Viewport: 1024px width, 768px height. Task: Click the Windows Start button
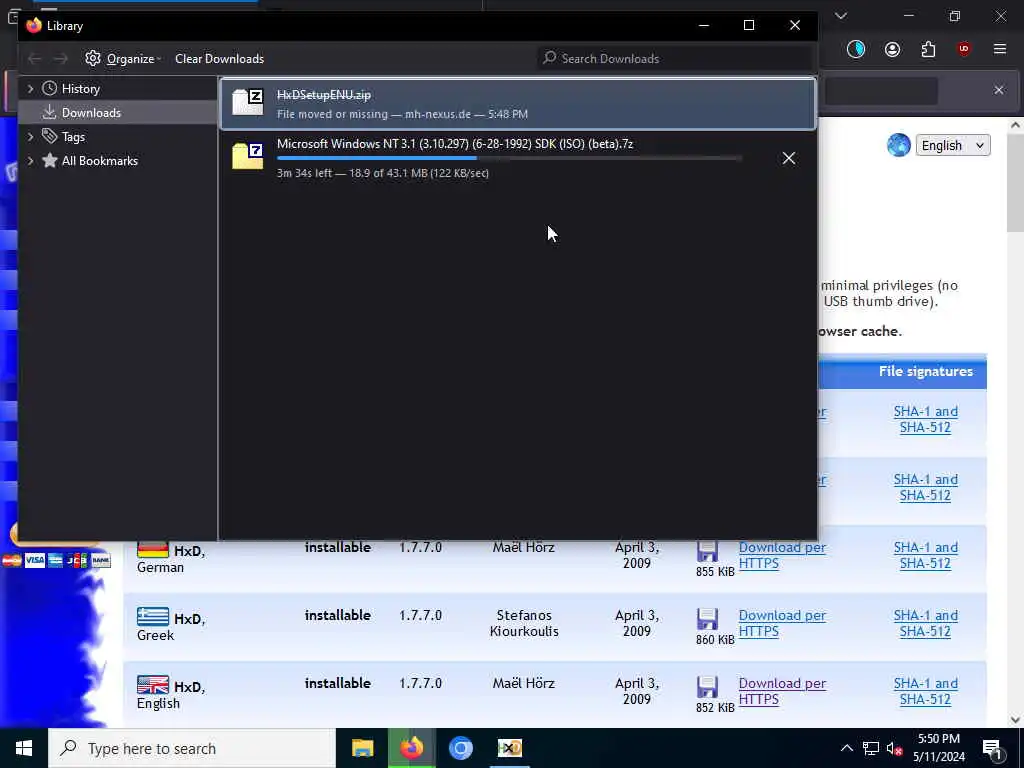[x=24, y=748]
